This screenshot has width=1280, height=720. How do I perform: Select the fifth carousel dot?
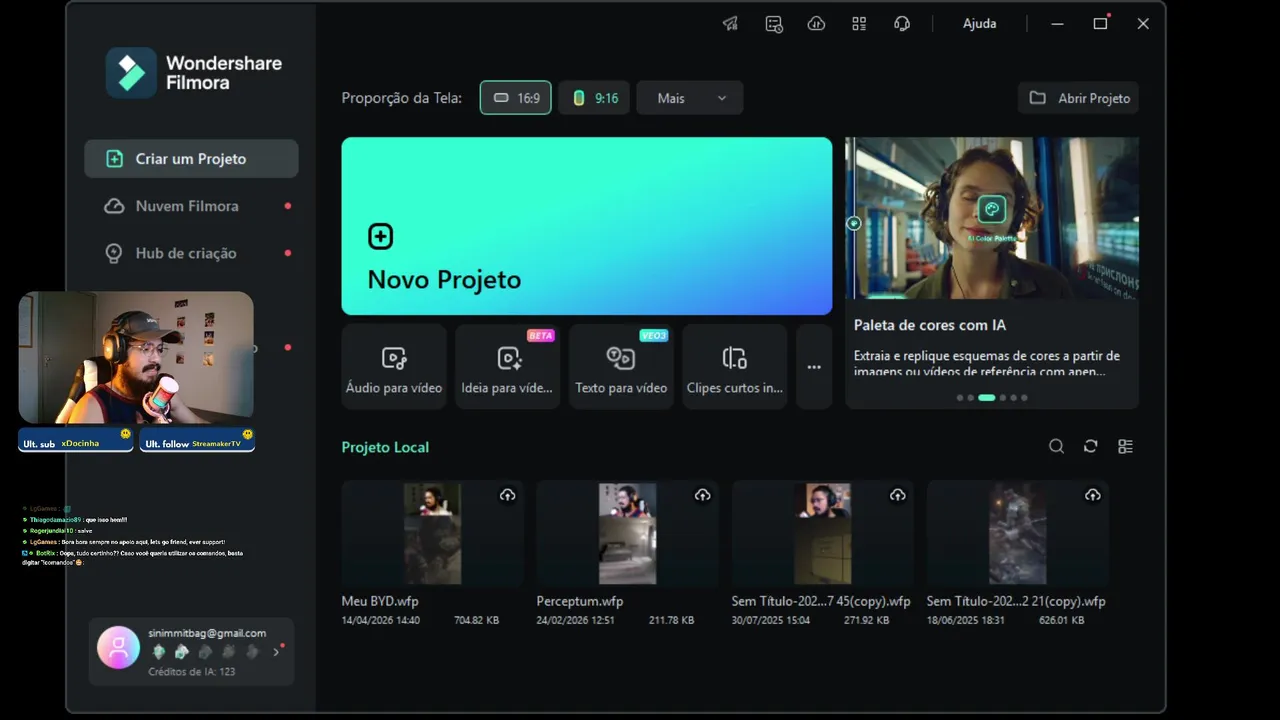[1013, 398]
